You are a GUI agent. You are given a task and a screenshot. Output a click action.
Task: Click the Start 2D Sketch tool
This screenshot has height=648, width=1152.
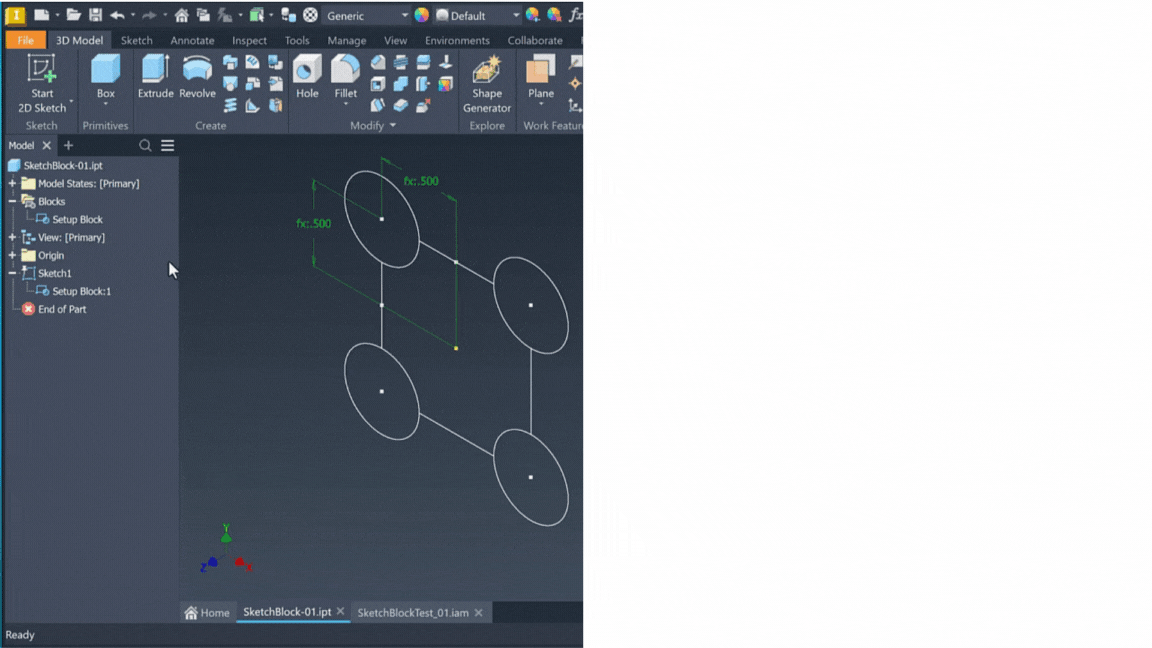[42, 80]
